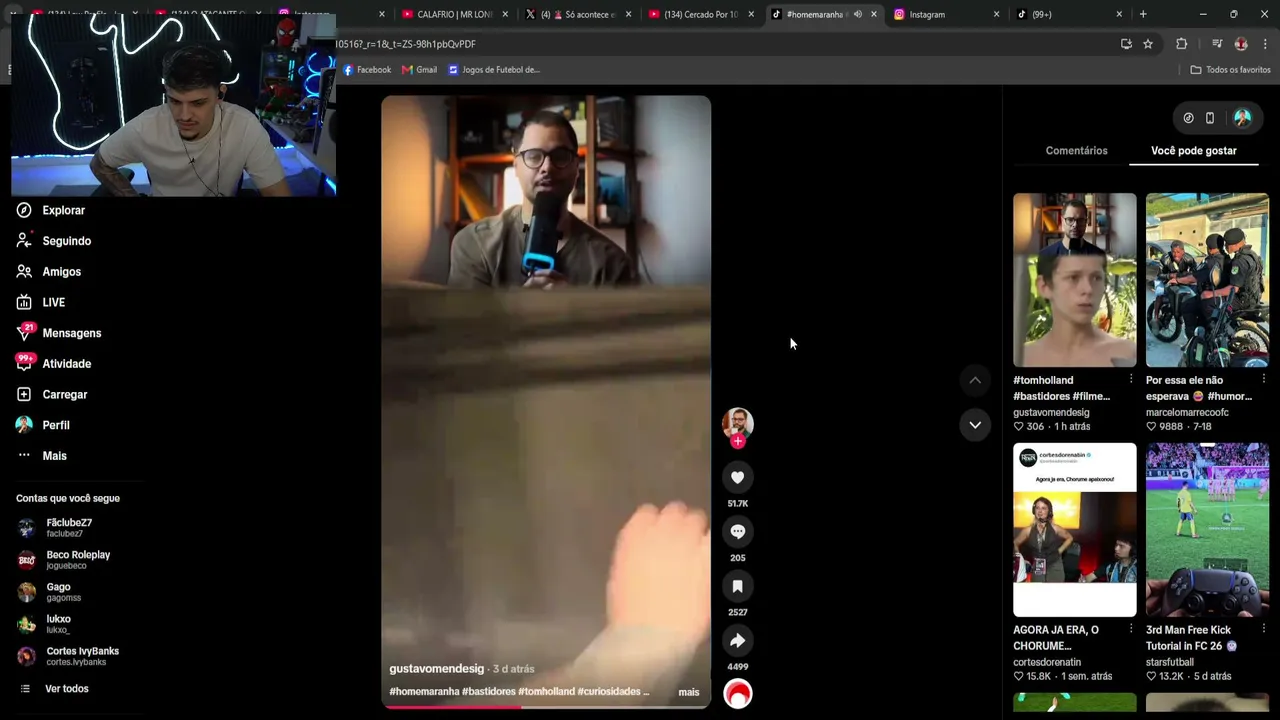Screen dimensions: 1280x720
Task: Open the Jogos de Futebol bookmark
Action: (494, 70)
